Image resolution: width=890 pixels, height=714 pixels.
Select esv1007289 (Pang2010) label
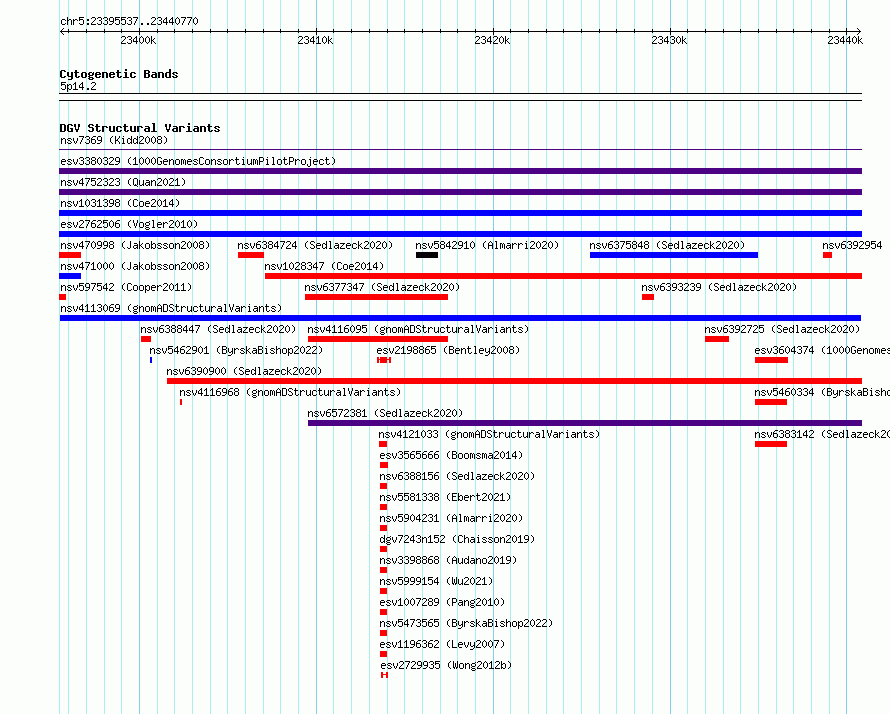[x=442, y=602]
